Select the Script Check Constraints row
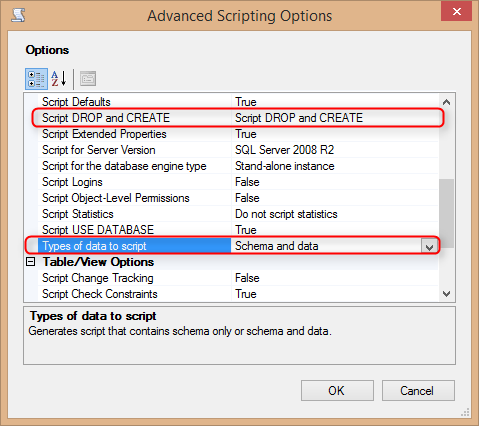Screen dimensions: 479x426 [238, 294]
